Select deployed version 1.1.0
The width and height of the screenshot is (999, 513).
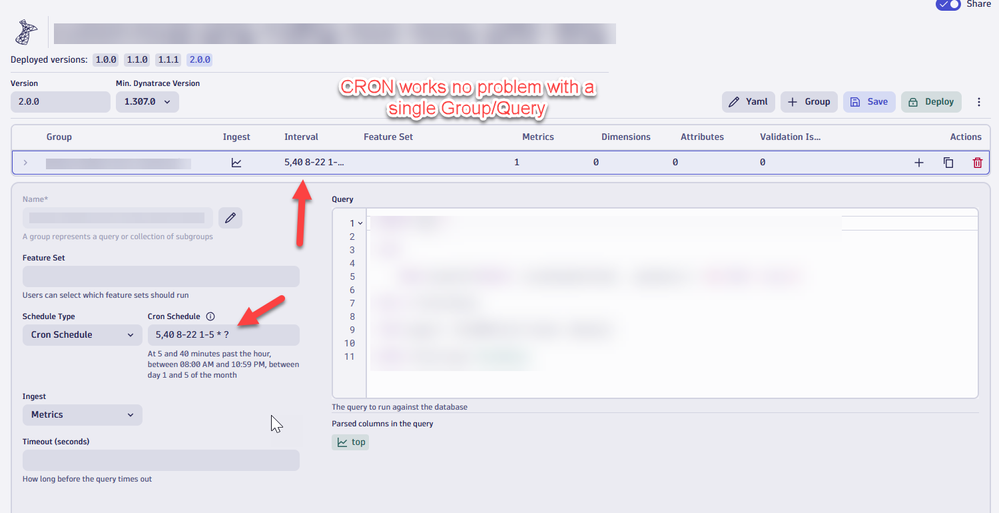click(x=137, y=60)
